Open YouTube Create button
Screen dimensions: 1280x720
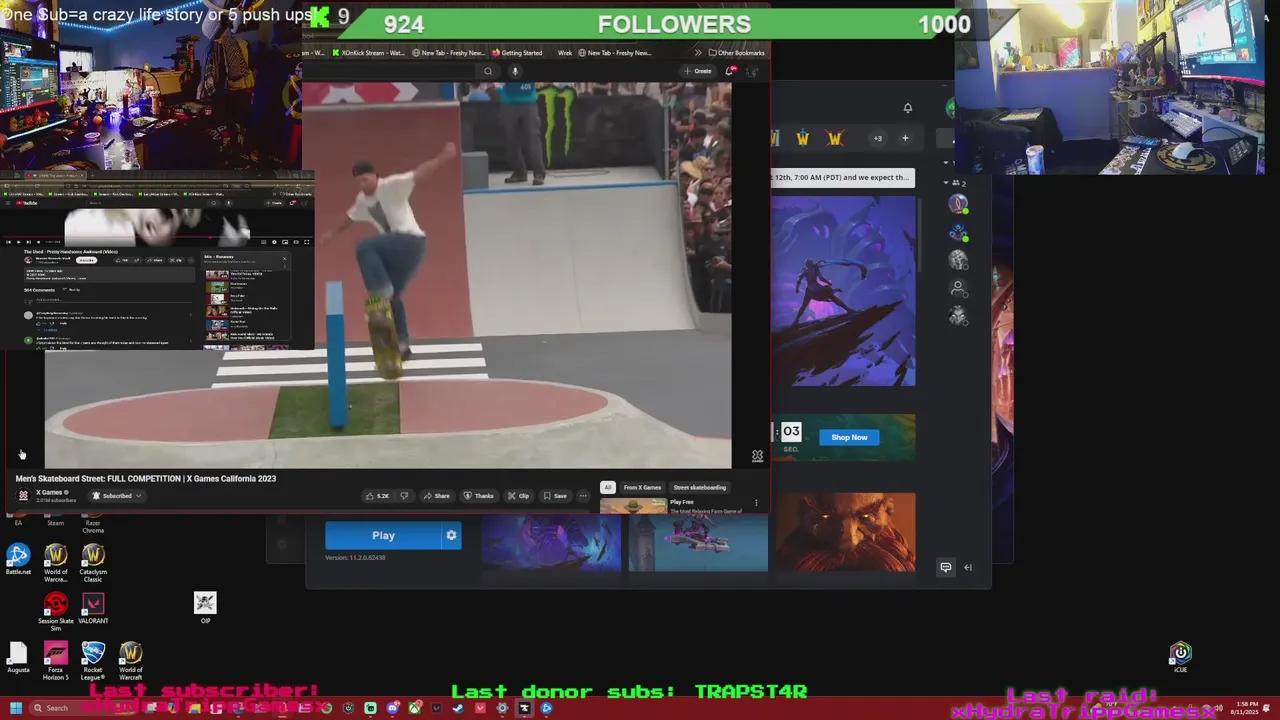[697, 71]
